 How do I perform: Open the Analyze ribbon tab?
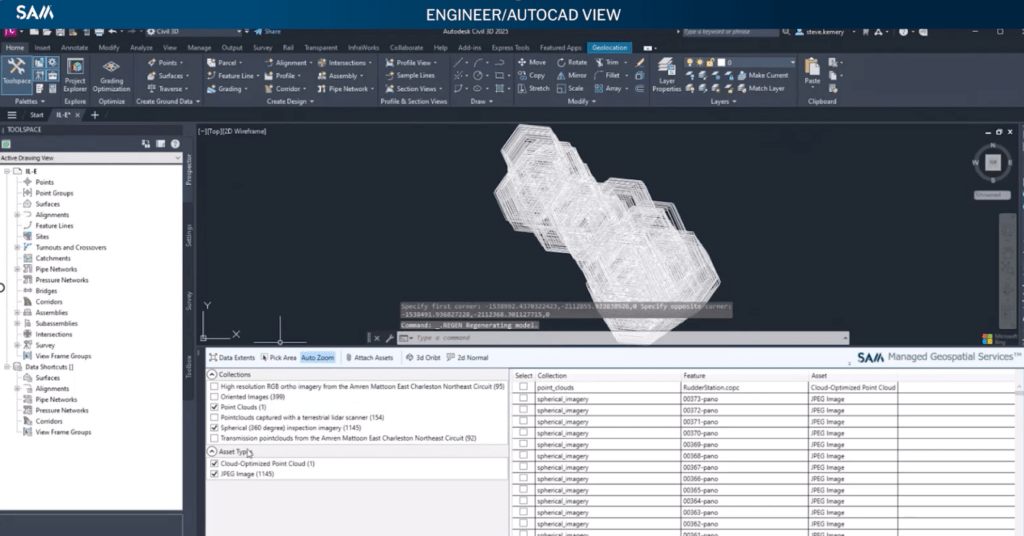click(x=141, y=48)
